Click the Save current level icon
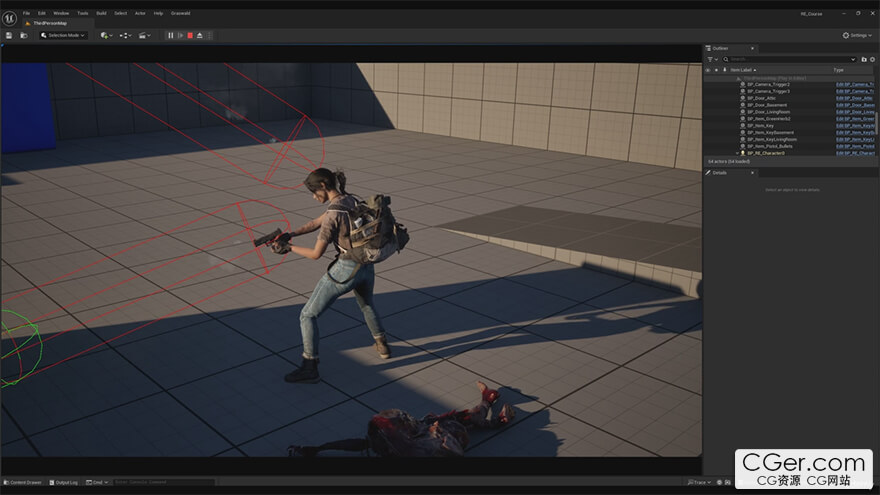 tap(9, 35)
